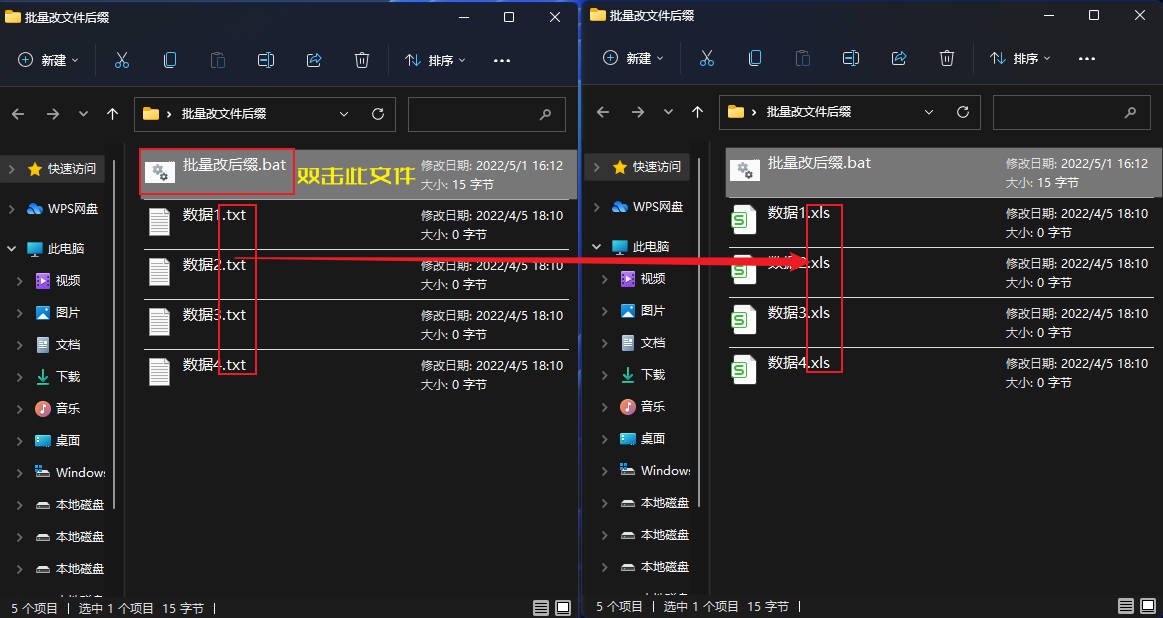This screenshot has width=1163, height=618.
Task: Open the 音乐 folder in the left sidebar
Action: click(65, 408)
